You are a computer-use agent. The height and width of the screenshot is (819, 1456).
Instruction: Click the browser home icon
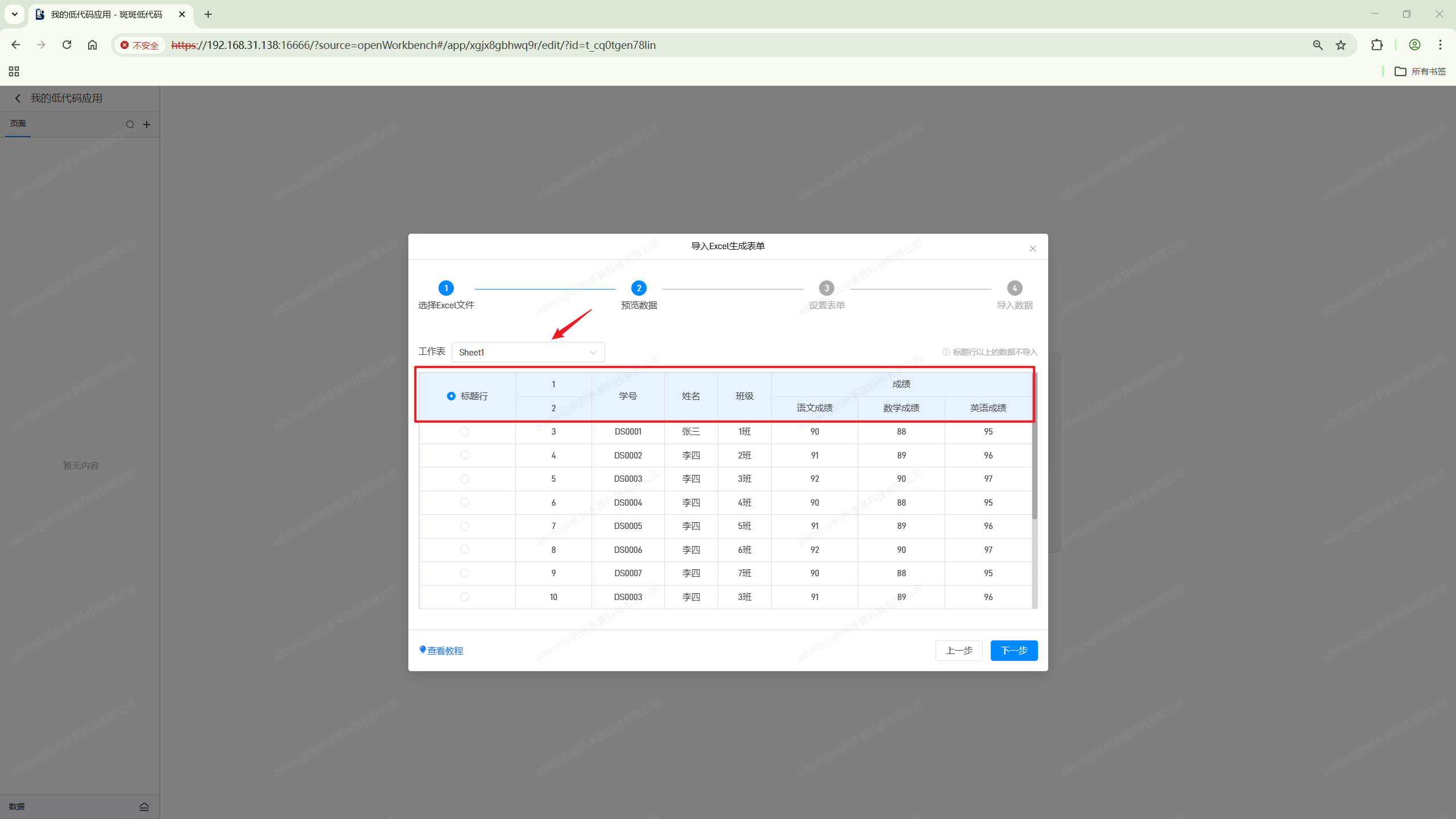pyautogui.click(x=92, y=45)
